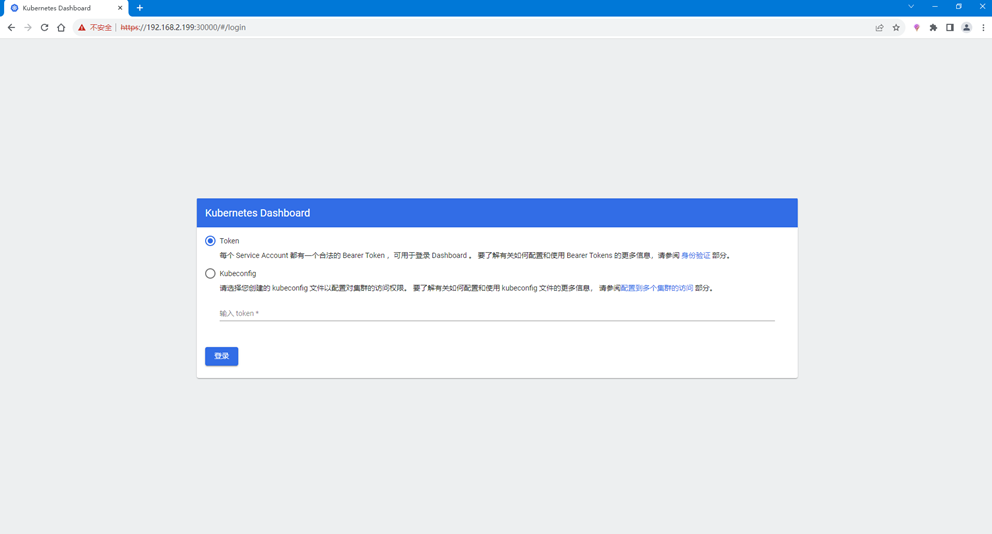Click the browser home icon
Image resolution: width=992 pixels, height=534 pixels.
point(61,27)
